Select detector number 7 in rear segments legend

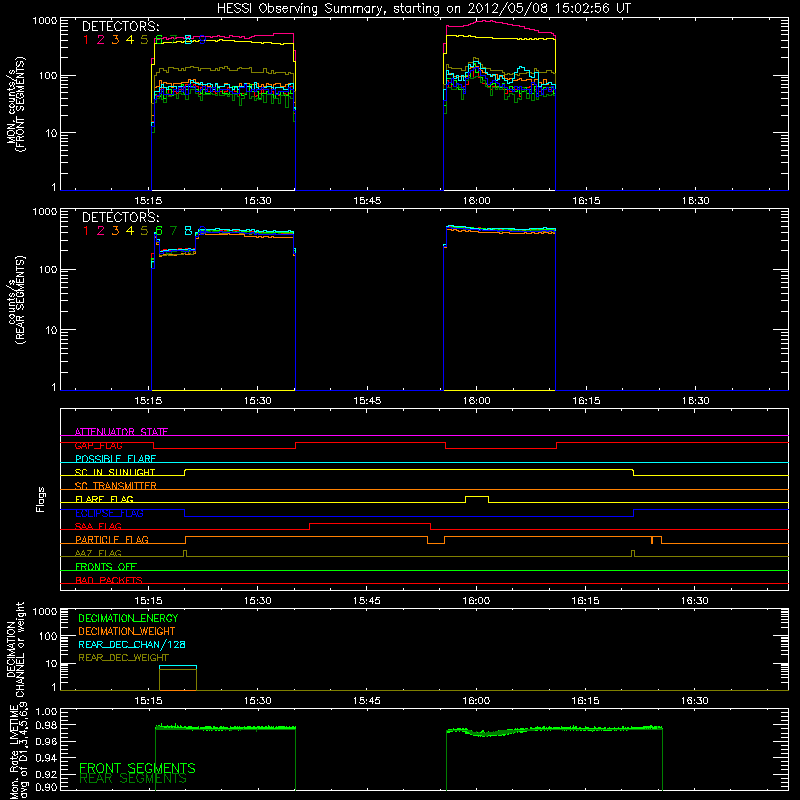[173, 231]
